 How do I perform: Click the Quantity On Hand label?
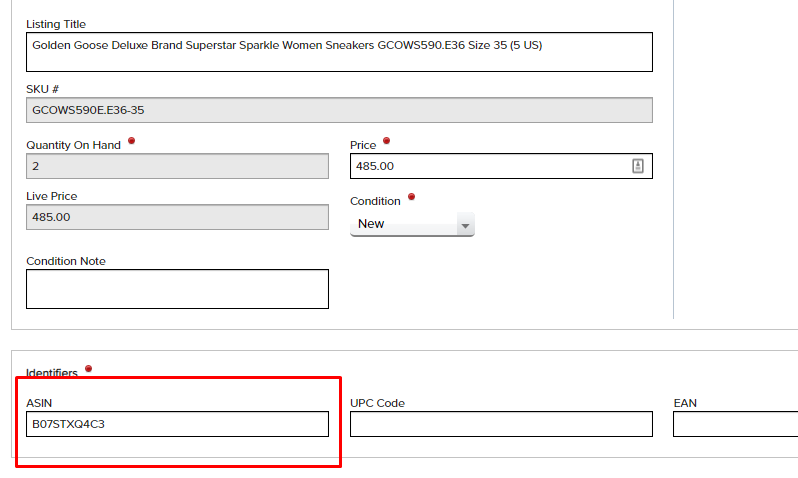tap(73, 145)
